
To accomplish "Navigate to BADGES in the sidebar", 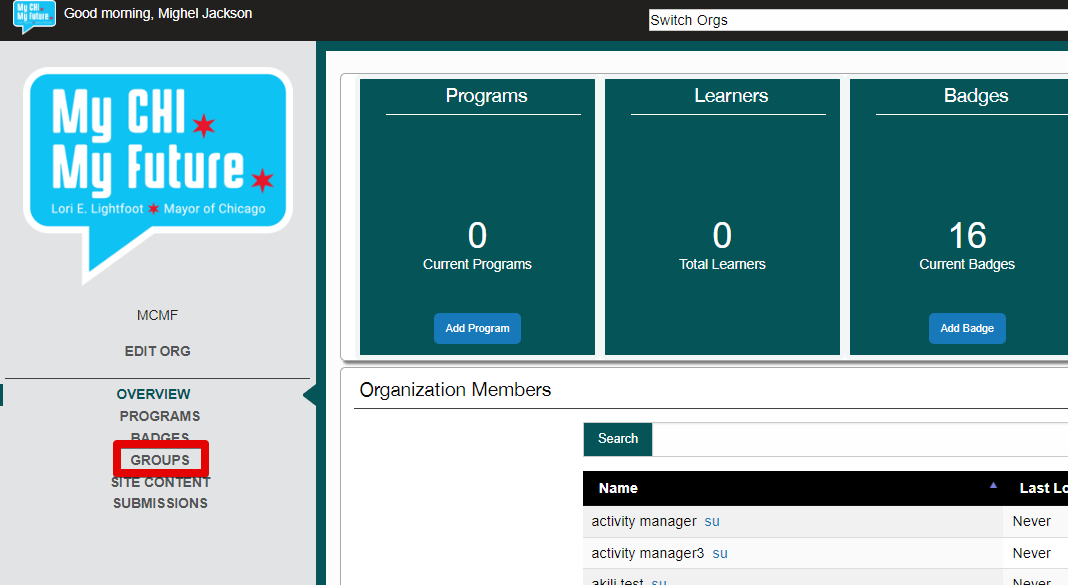I will tap(160, 438).
